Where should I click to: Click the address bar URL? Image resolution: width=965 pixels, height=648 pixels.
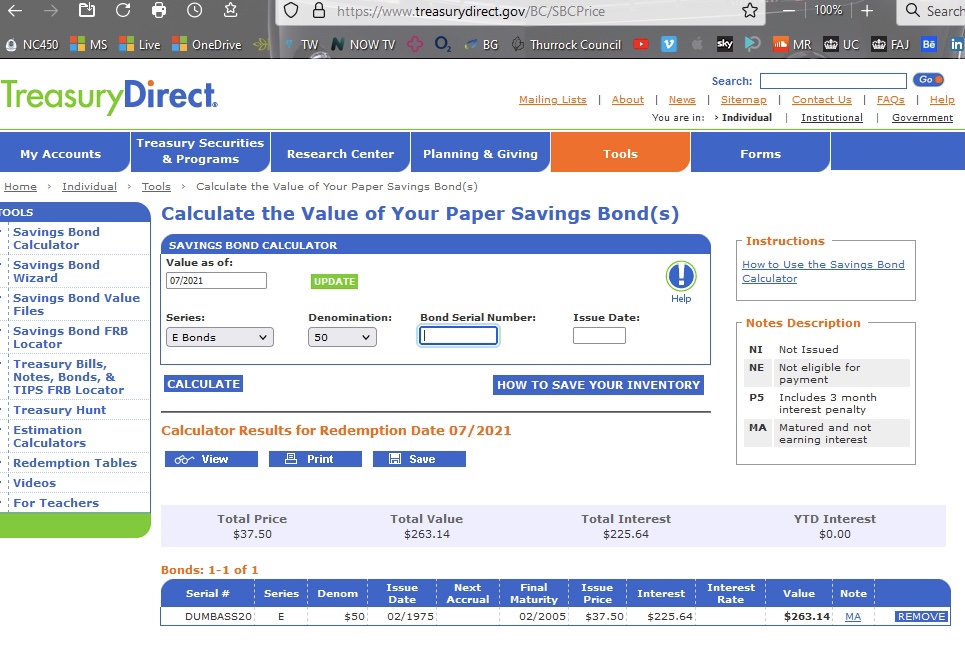[x=471, y=11]
